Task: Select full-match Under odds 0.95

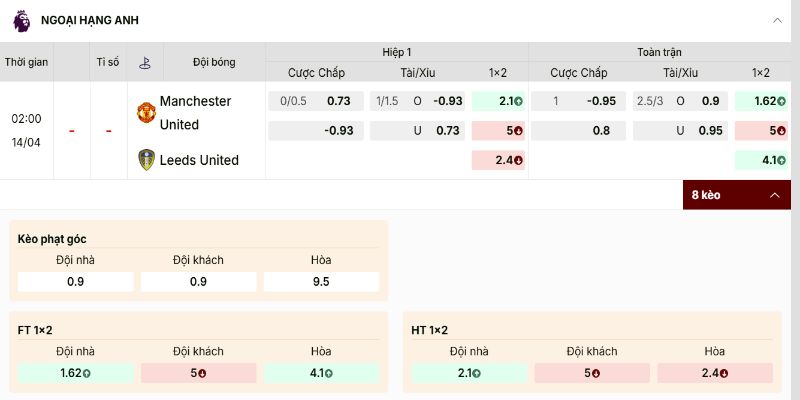Action: (x=680, y=131)
